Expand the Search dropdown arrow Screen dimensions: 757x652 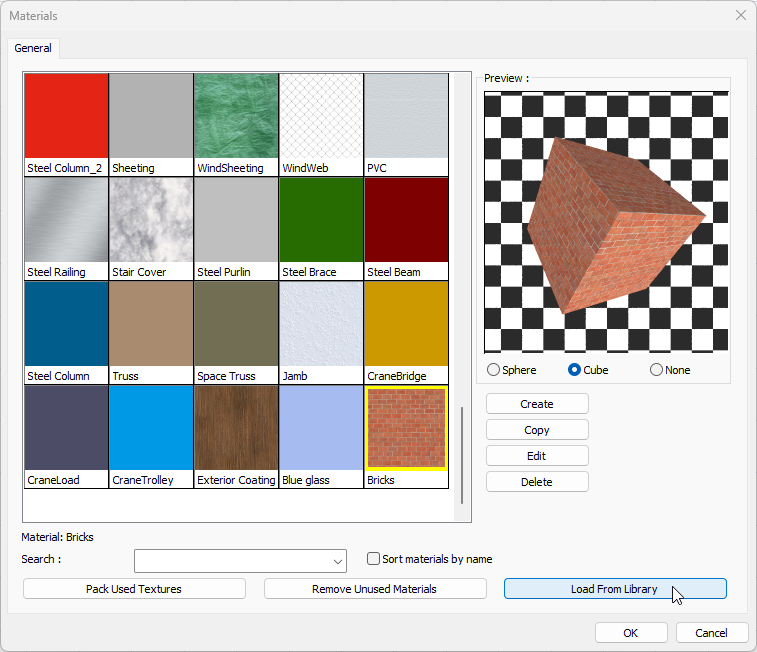337,561
